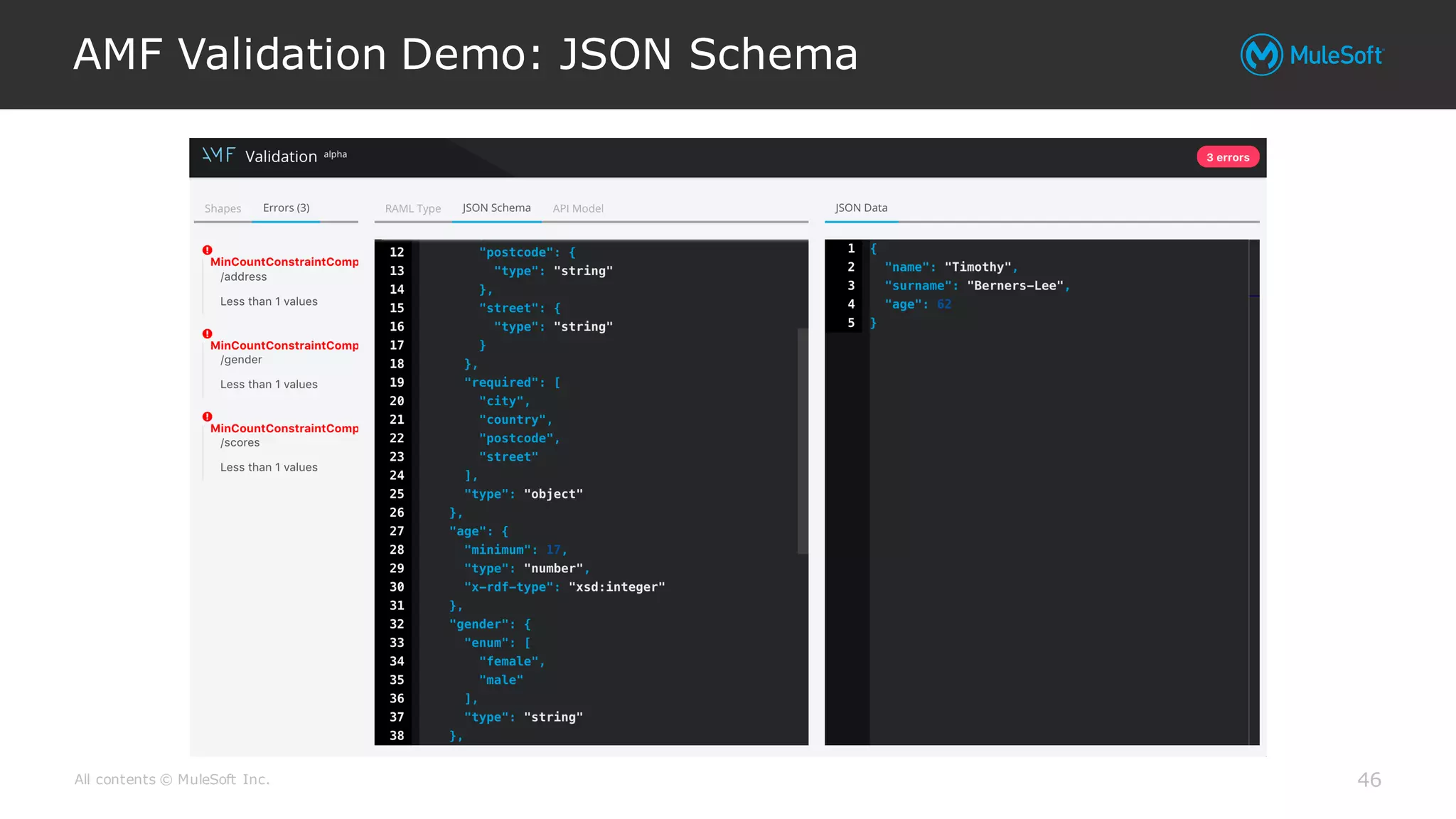The height and width of the screenshot is (819, 1456).
Task: Click "age": 62 in JSON Data
Action: (x=918, y=304)
